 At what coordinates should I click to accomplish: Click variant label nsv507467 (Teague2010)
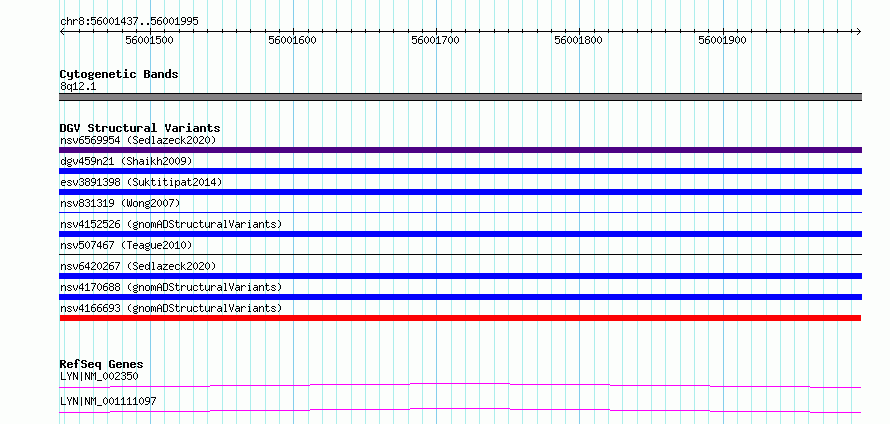point(126,245)
